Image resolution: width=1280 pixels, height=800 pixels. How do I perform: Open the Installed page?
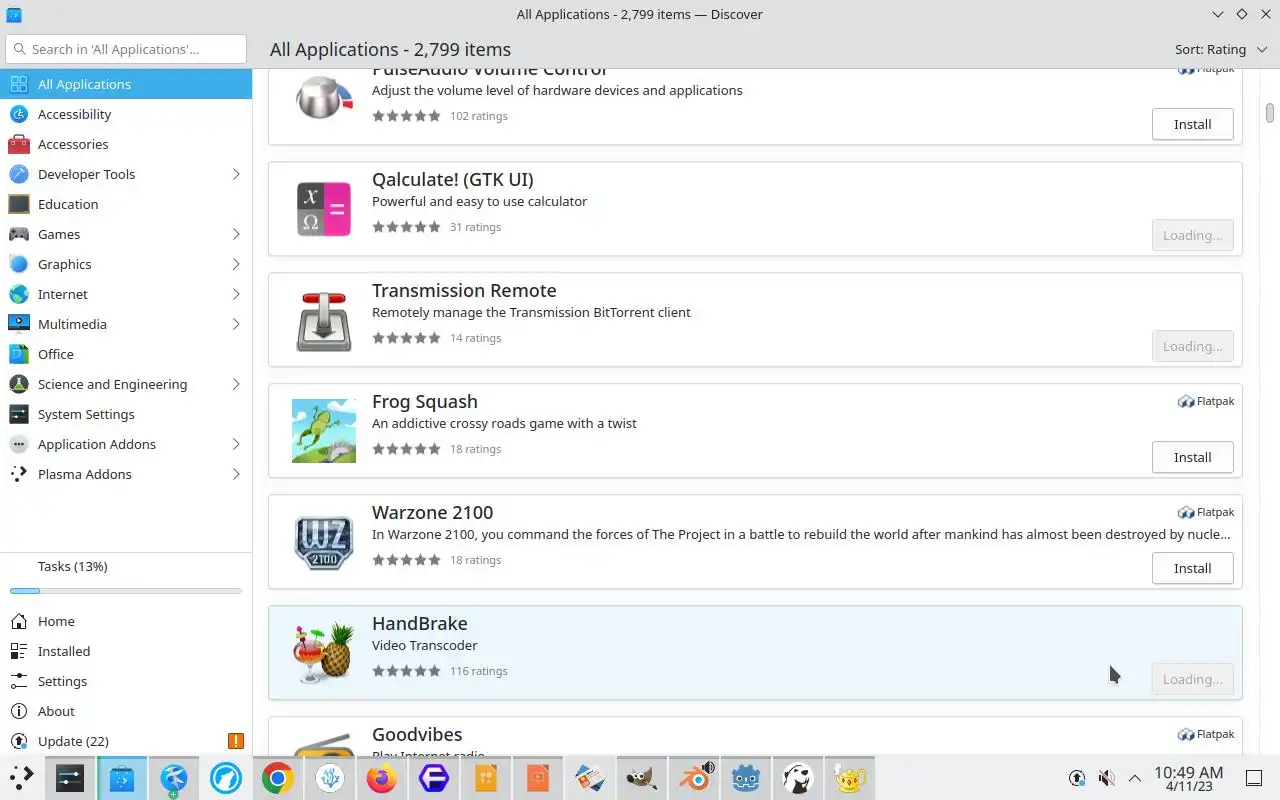tap(126, 651)
